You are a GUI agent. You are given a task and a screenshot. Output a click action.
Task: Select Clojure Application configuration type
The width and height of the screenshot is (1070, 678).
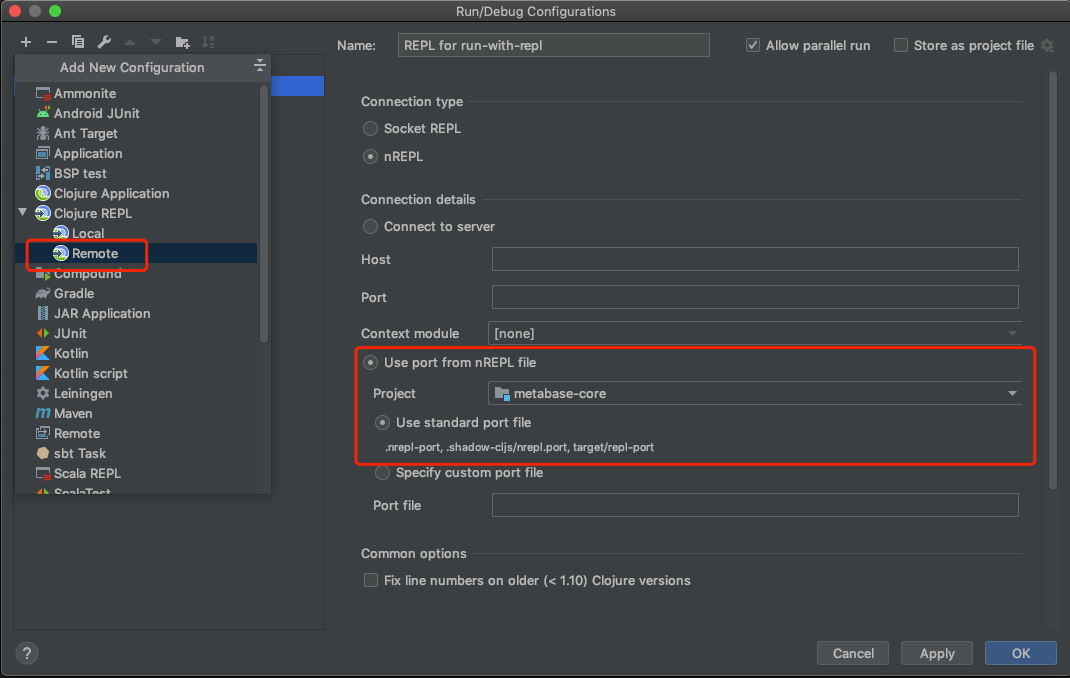click(x=111, y=194)
